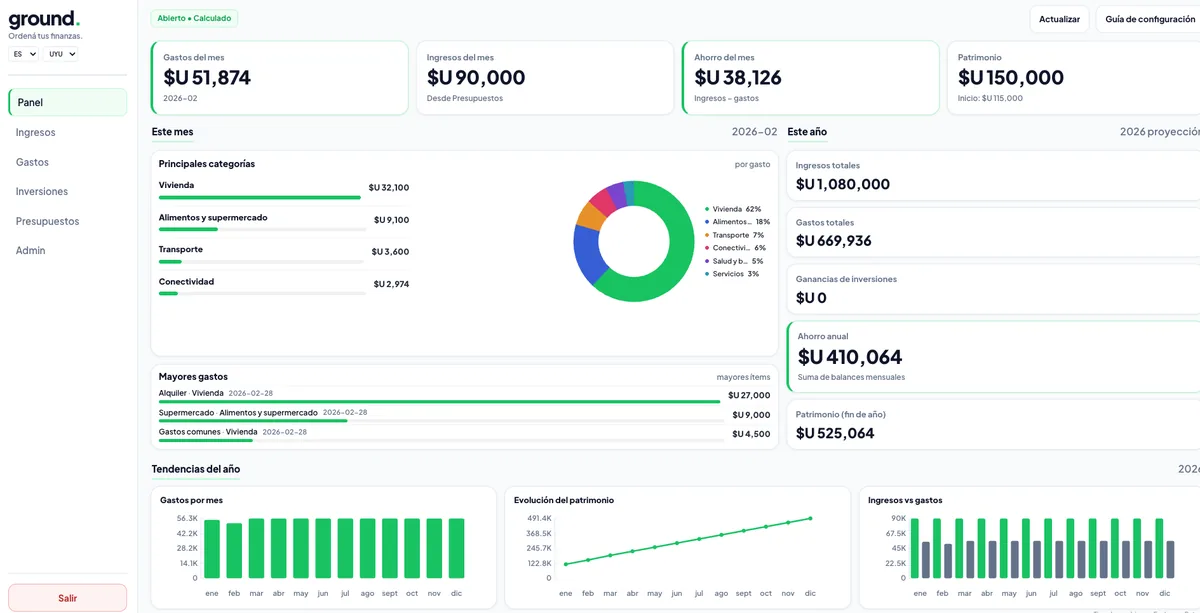Select the Ahorro del mes card
This screenshot has height=613, width=1200.
[811, 78]
